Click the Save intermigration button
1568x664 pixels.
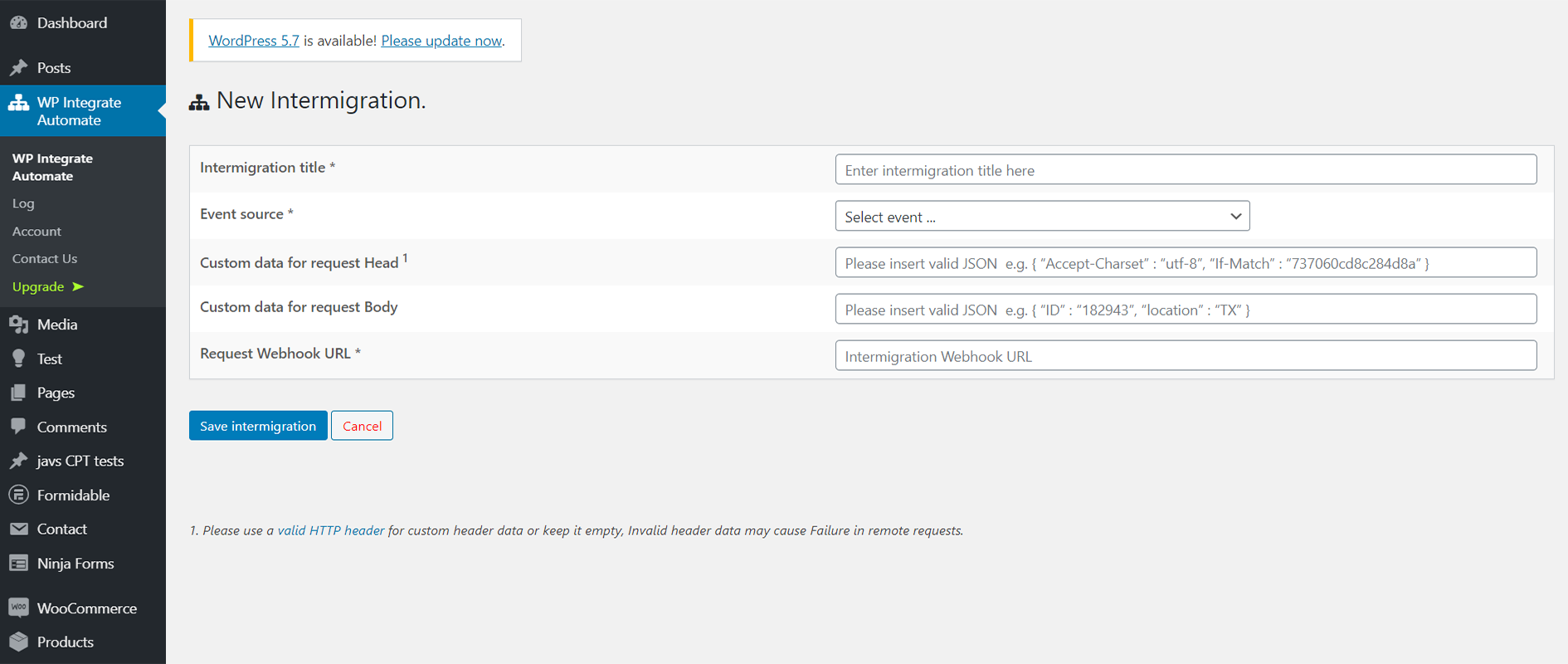[258, 426]
